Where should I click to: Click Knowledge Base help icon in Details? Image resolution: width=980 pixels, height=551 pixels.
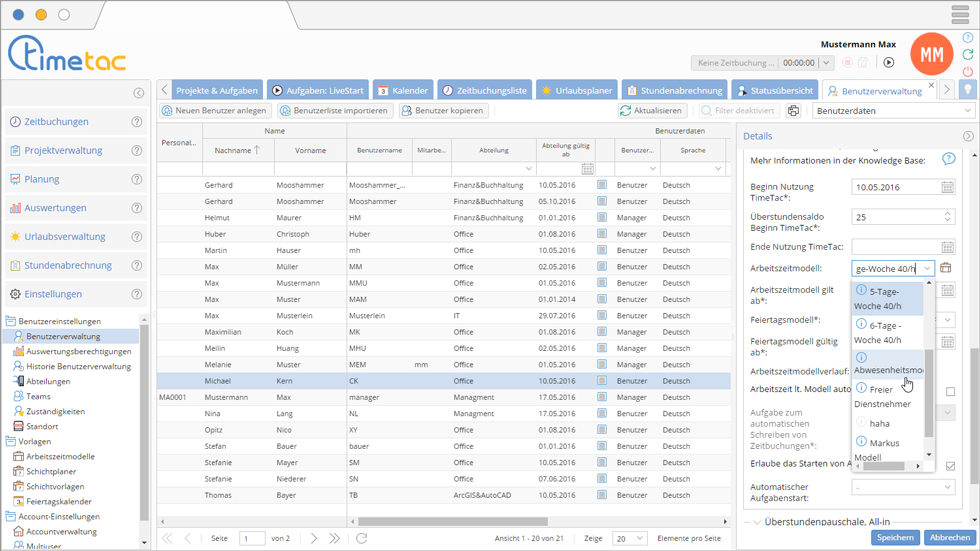point(948,159)
